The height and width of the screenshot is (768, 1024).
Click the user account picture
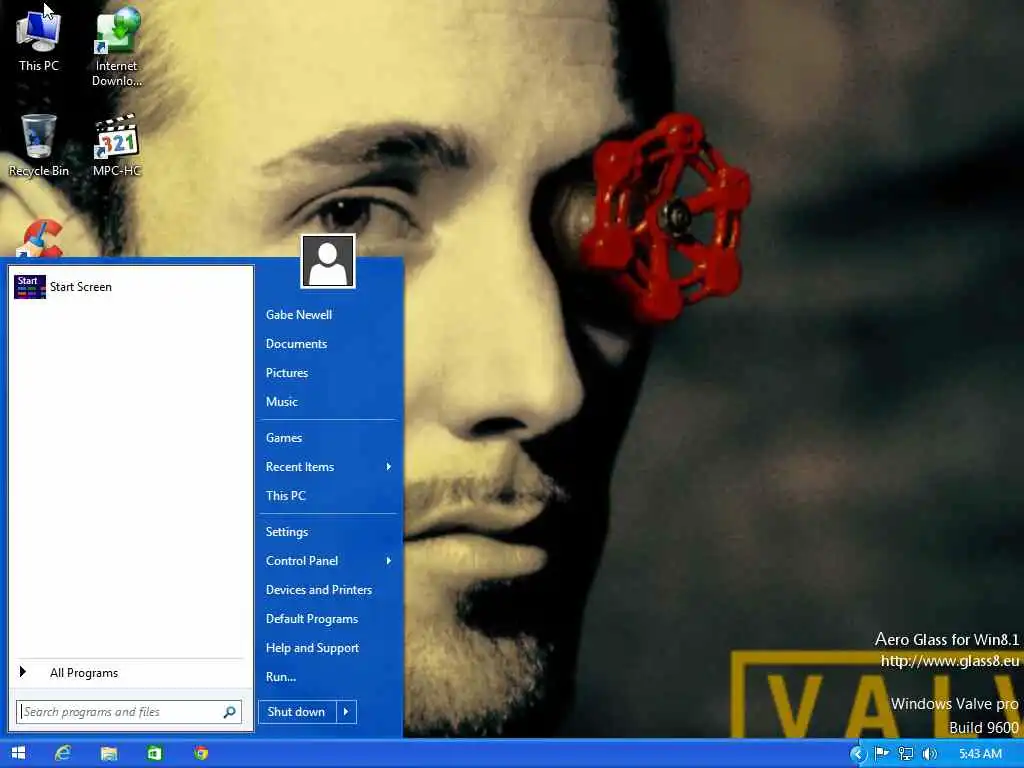click(328, 261)
